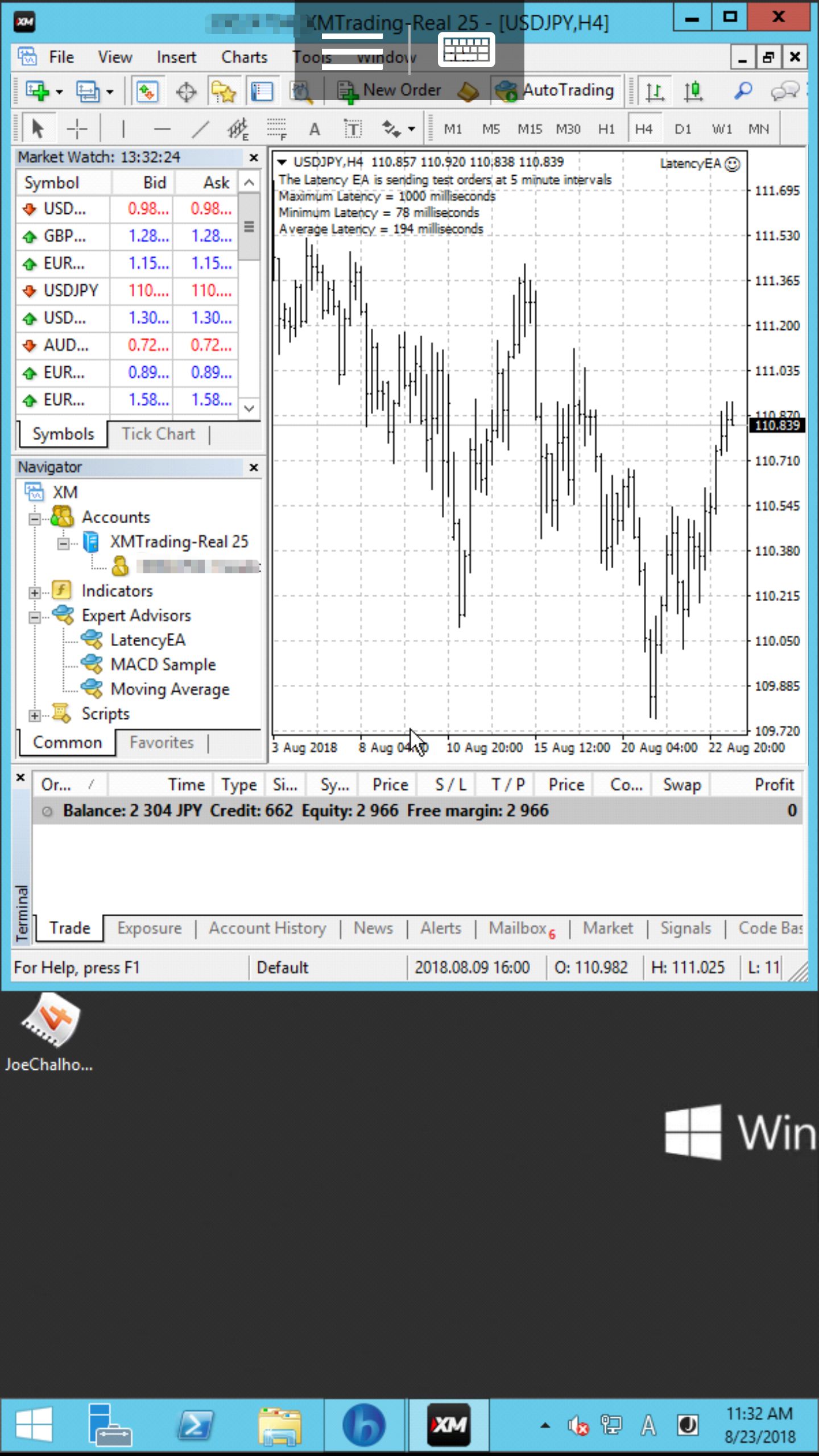Select the text A tool
This screenshot has height=1456, width=819.
315,130
